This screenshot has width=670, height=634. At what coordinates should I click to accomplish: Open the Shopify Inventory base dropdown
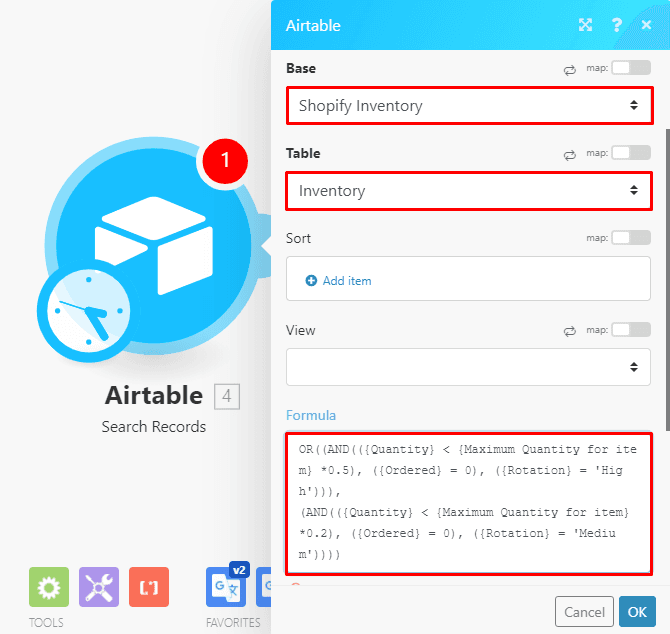click(x=468, y=106)
